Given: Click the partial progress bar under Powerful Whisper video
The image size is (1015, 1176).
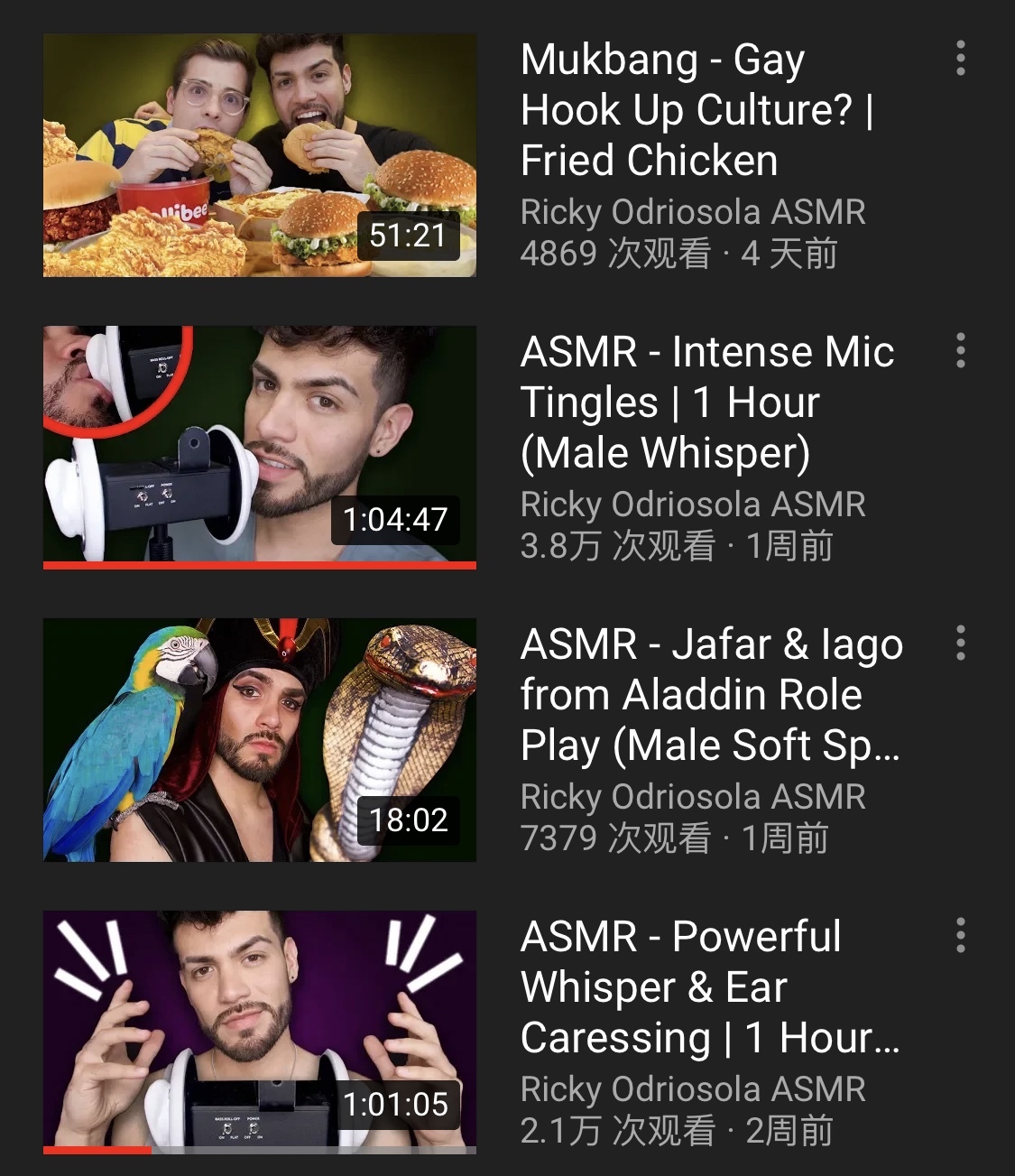Looking at the screenshot, I should pos(97,1151).
